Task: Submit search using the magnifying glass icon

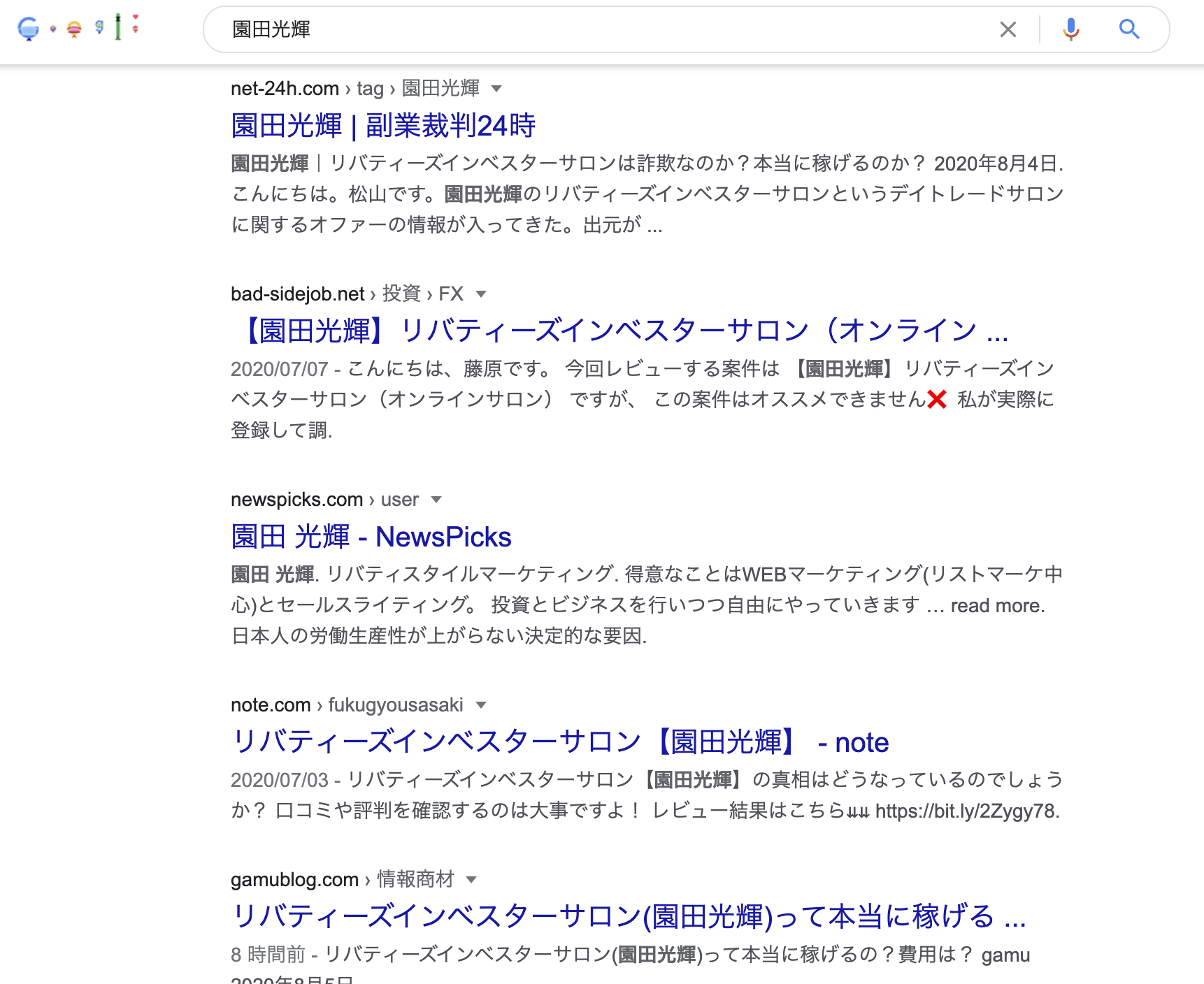Action: point(1129,29)
